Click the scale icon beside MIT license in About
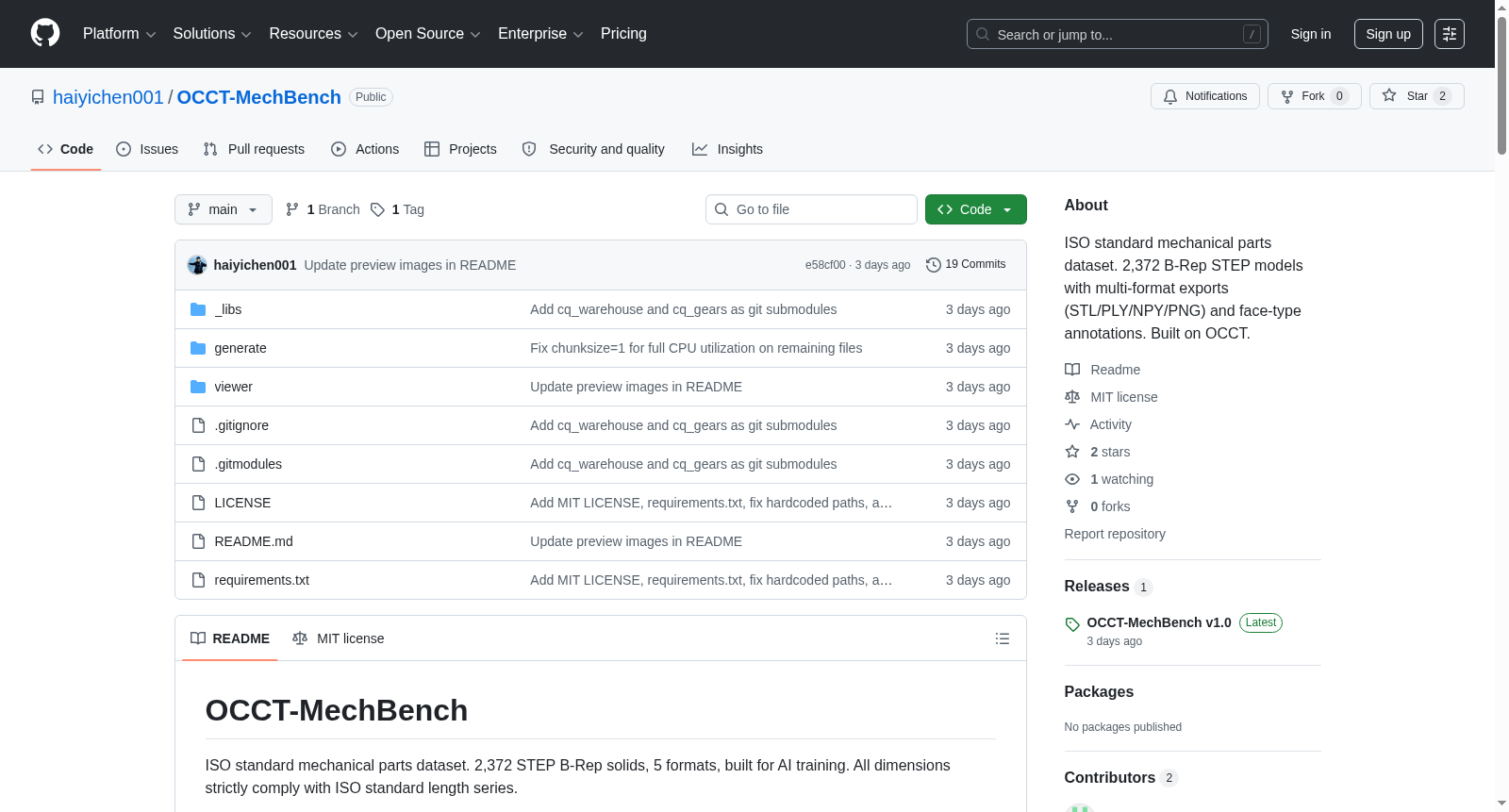Image resolution: width=1509 pixels, height=812 pixels. (x=1072, y=397)
